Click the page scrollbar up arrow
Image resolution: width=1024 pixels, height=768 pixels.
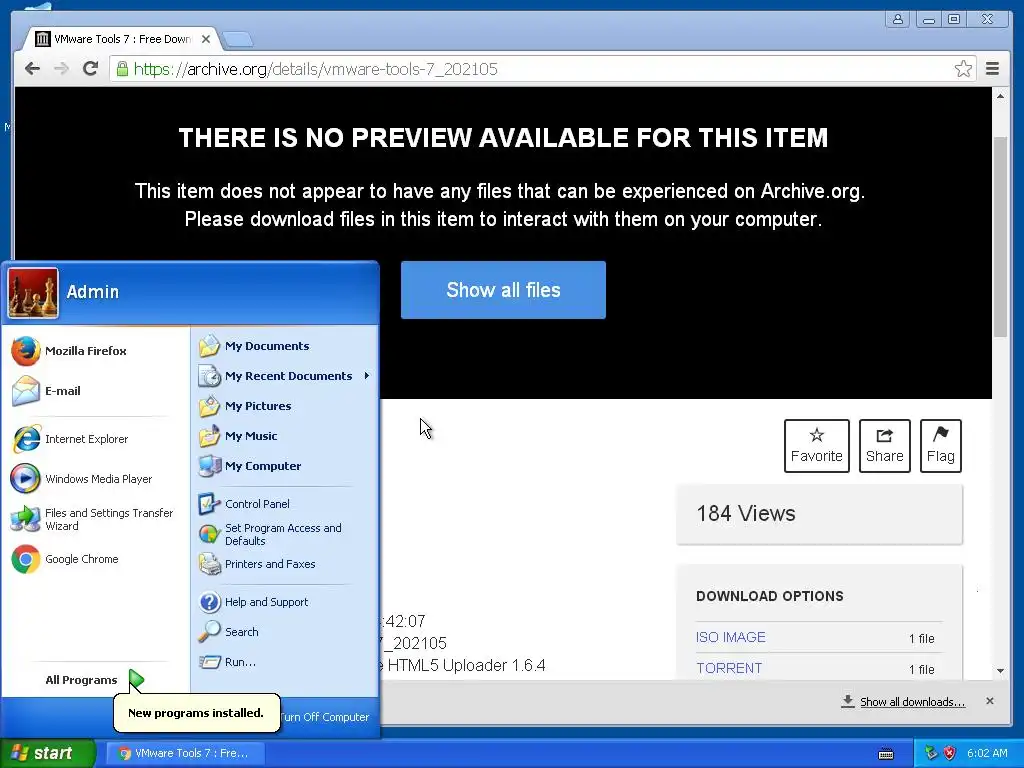[1000, 96]
